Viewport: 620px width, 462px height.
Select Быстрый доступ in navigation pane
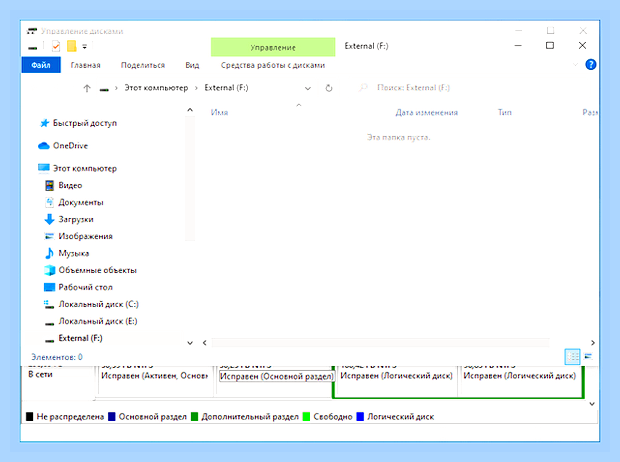tap(85, 123)
